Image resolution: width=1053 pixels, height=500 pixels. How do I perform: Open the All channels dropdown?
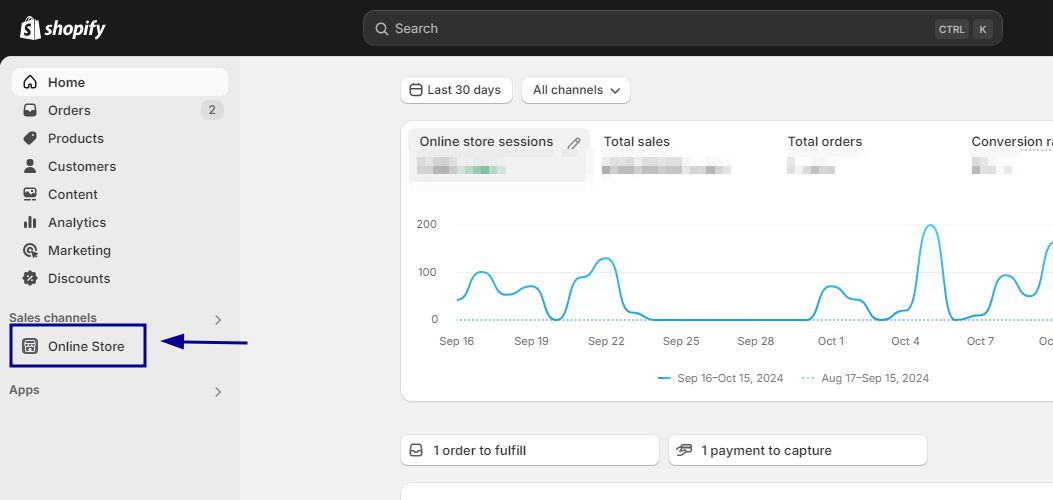[576, 90]
